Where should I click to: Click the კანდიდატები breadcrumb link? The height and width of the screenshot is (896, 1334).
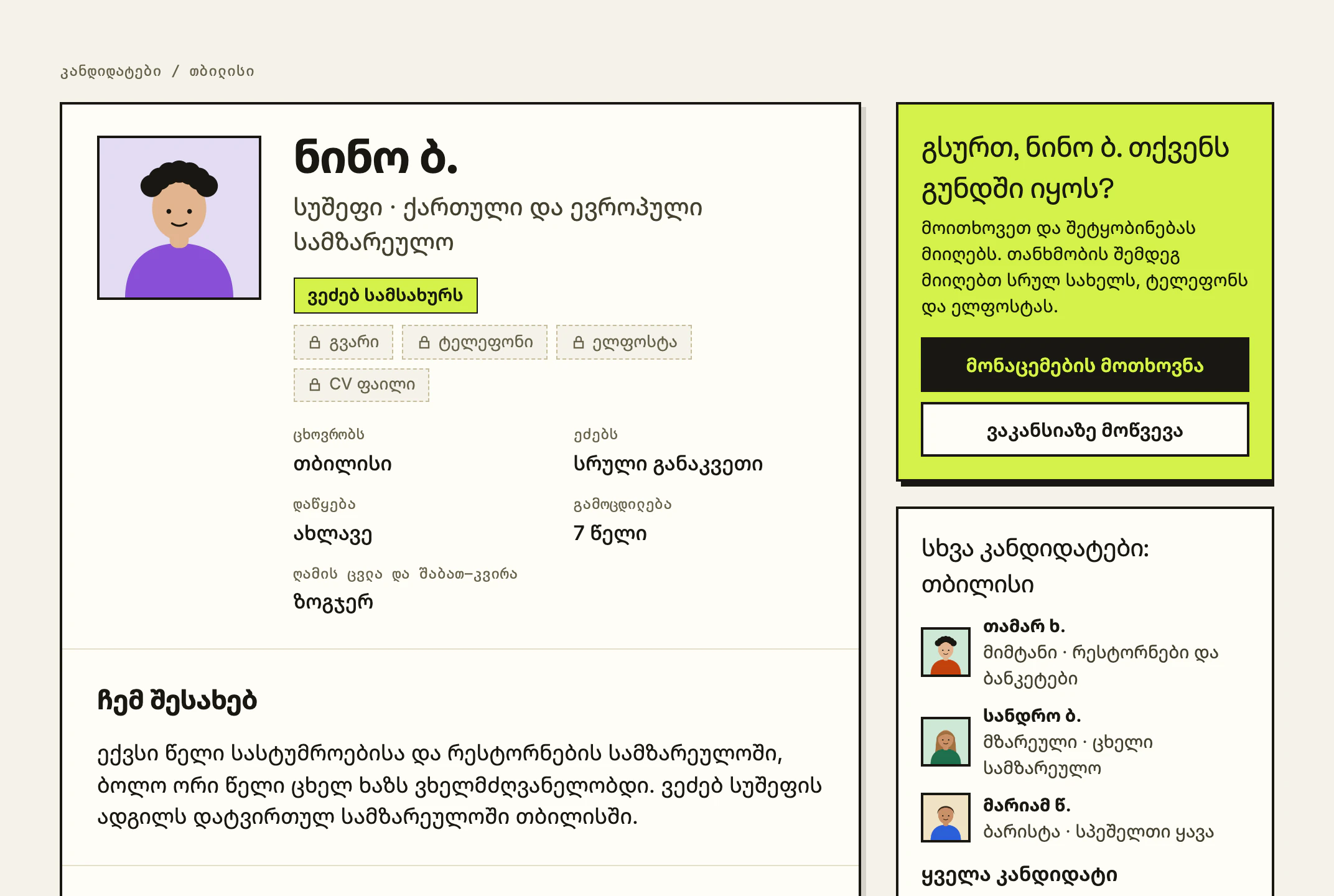(111, 72)
